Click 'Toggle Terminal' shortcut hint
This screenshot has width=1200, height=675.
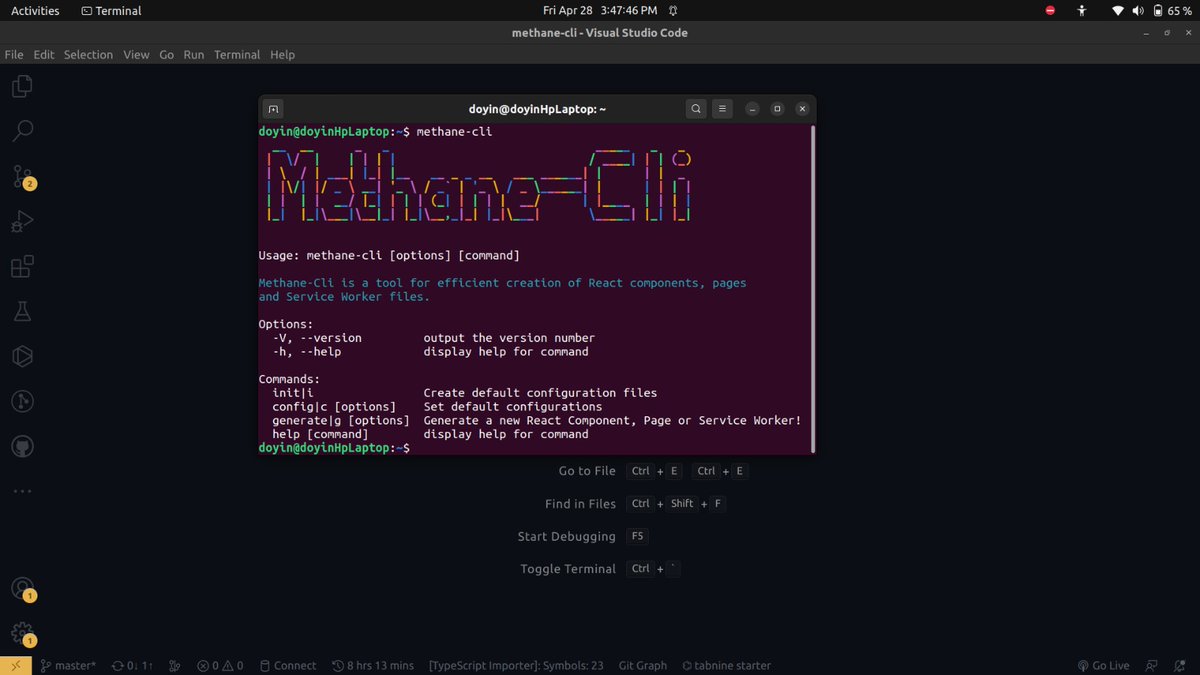[x=568, y=569]
